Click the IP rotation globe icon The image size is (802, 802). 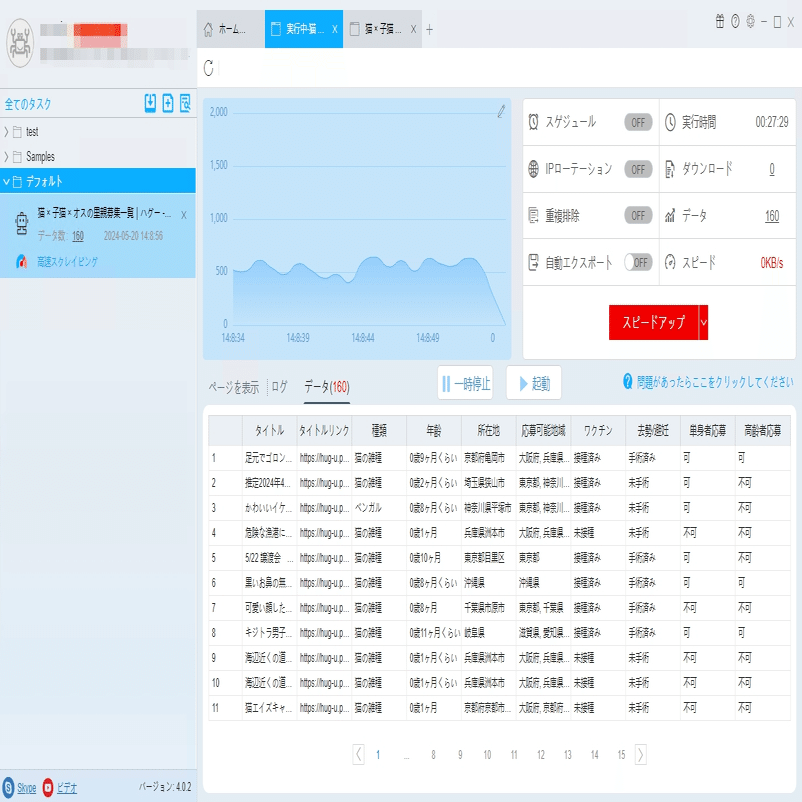[x=533, y=169]
